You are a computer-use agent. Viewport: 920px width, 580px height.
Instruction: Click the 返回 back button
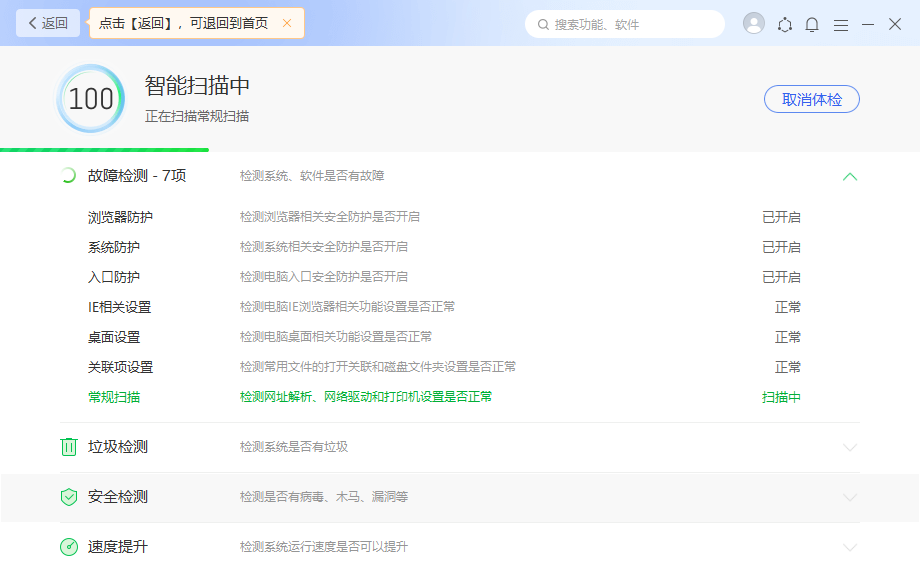(x=48, y=23)
